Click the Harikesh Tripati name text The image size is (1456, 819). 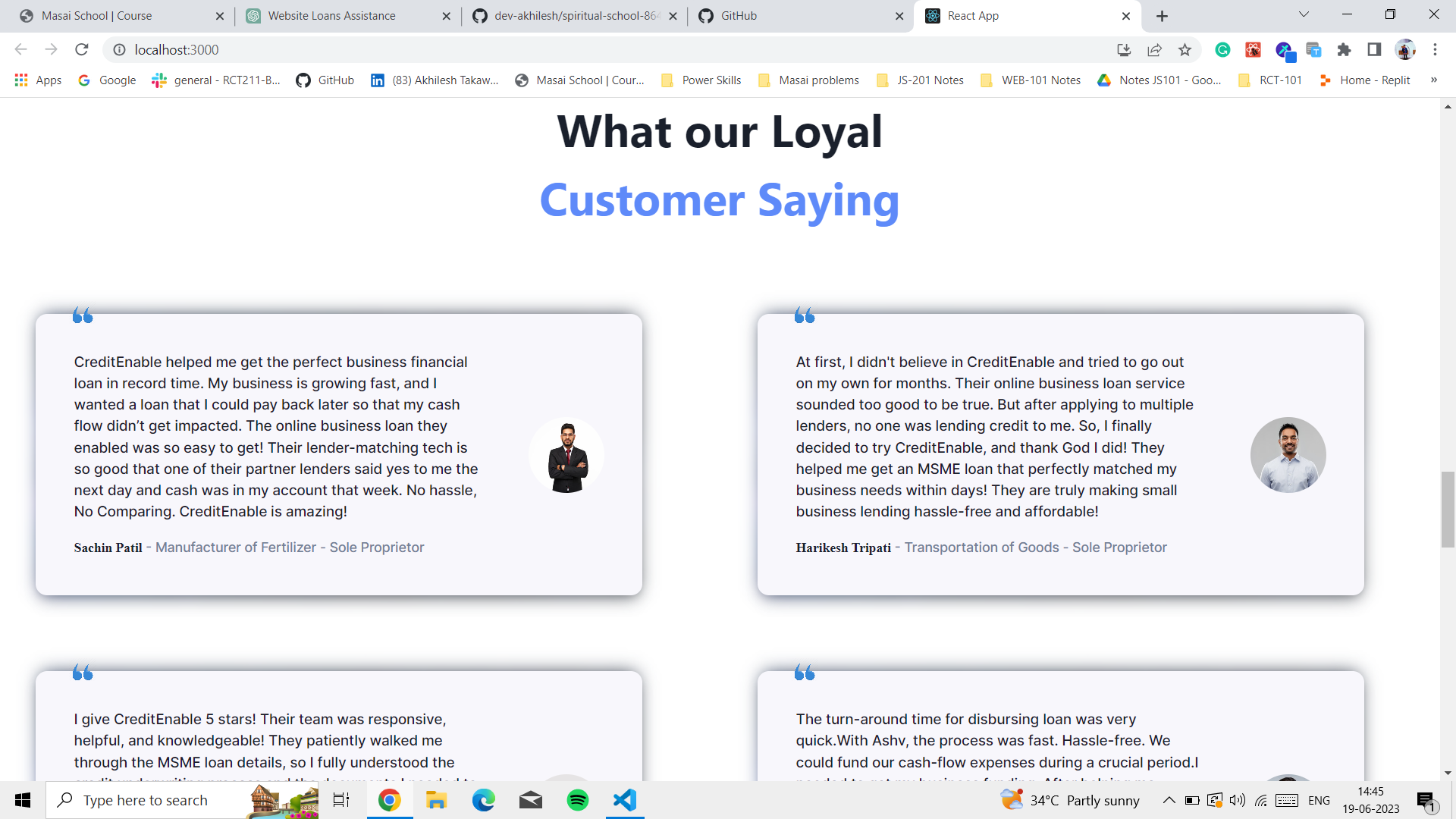pos(843,548)
